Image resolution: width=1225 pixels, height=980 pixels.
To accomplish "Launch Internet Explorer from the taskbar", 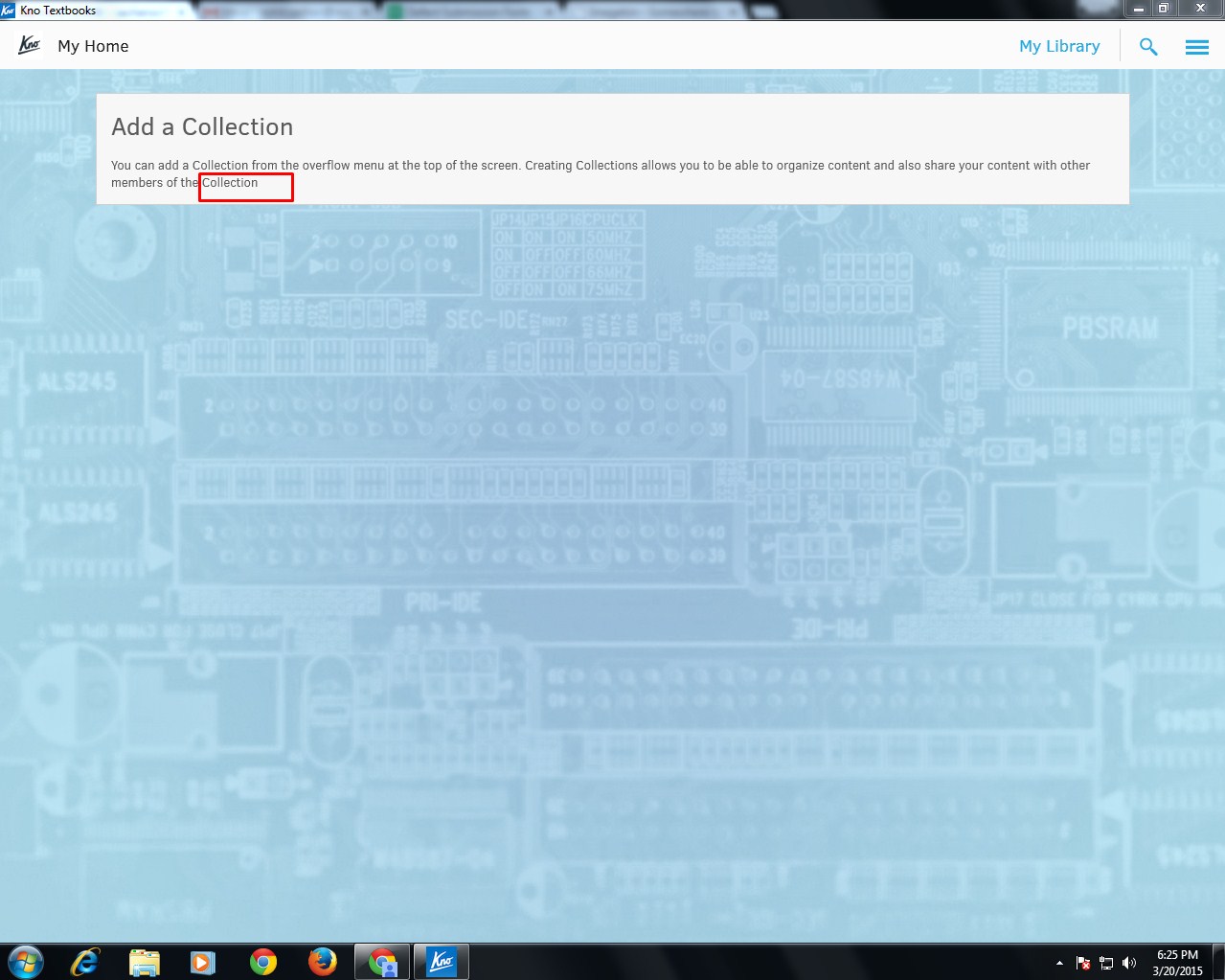I will 85,962.
